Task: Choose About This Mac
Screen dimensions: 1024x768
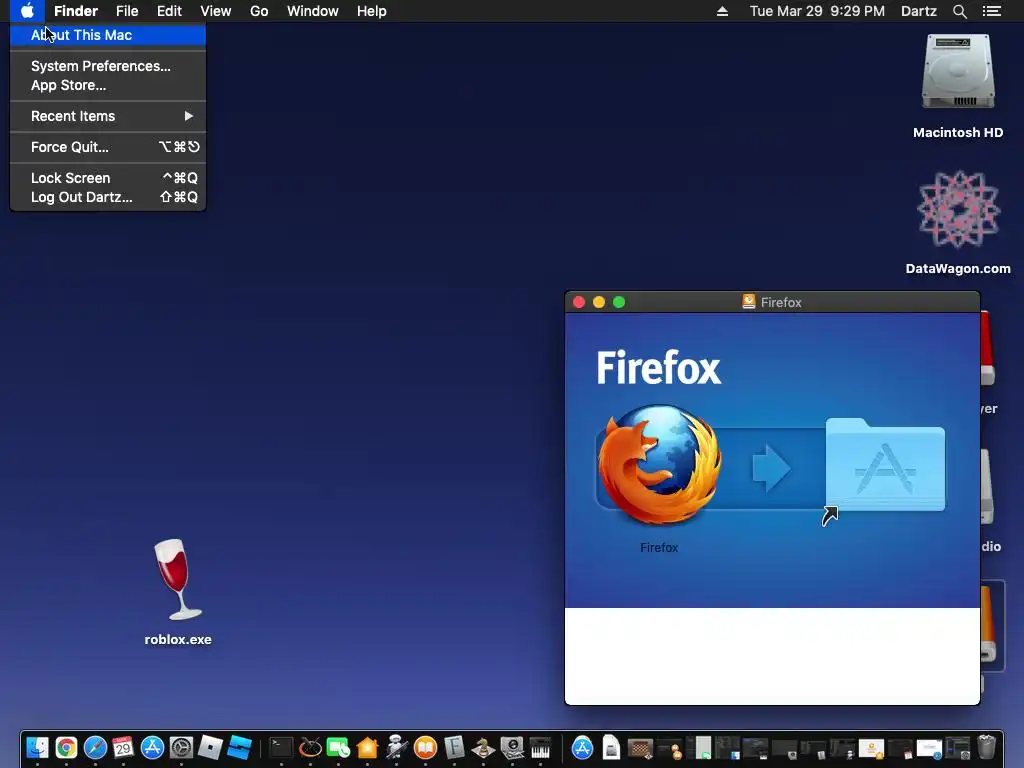Action: point(108,35)
